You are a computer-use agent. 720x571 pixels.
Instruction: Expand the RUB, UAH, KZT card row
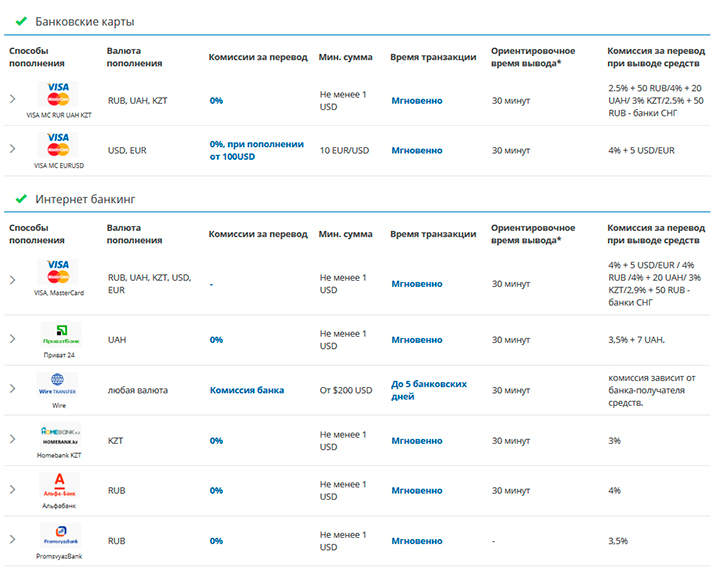(12, 99)
